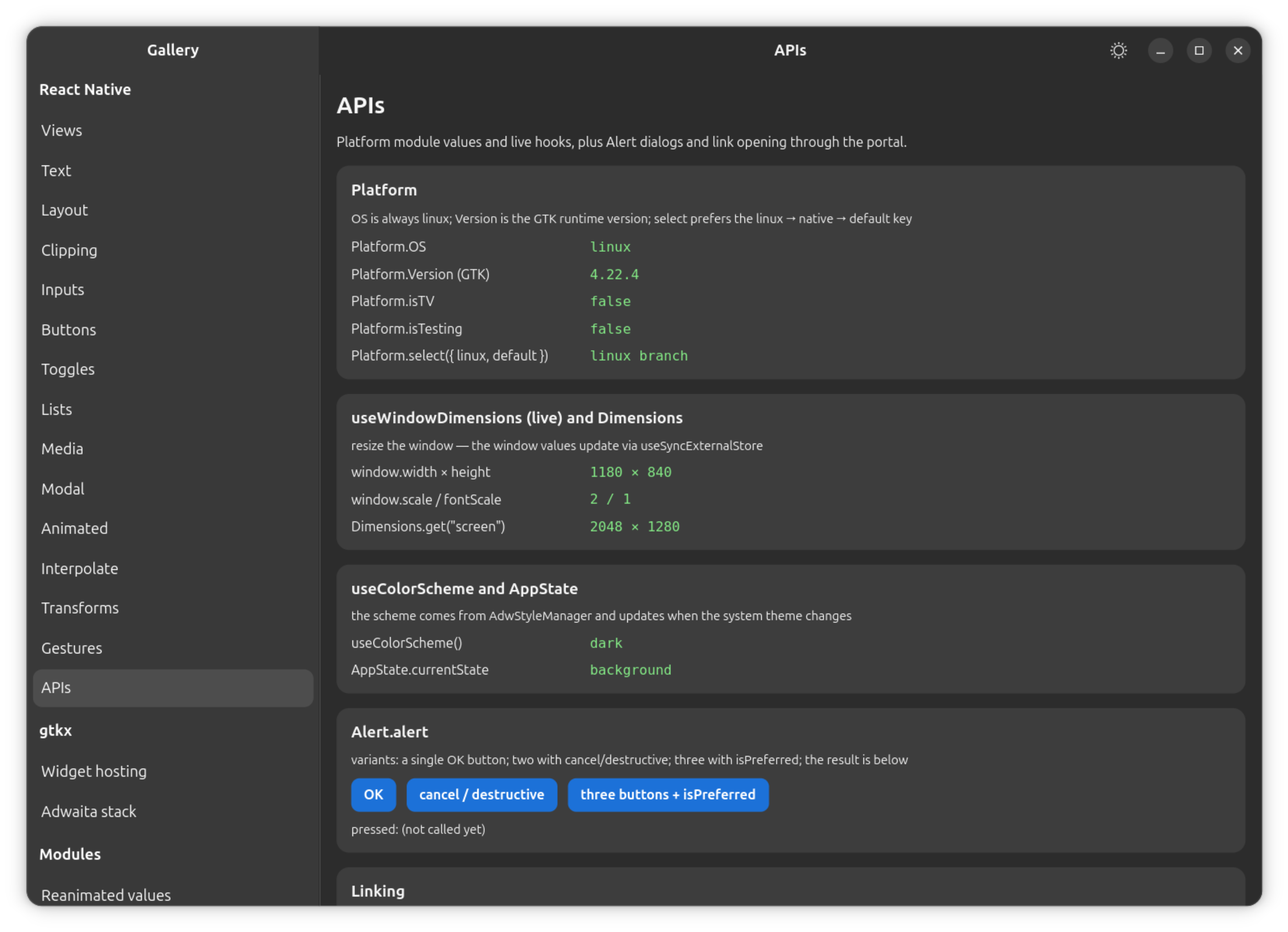Image resolution: width=1288 pixels, height=932 pixels.
Task: Navigate to Interpolate in the sidebar
Action: (x=173, y=568)
